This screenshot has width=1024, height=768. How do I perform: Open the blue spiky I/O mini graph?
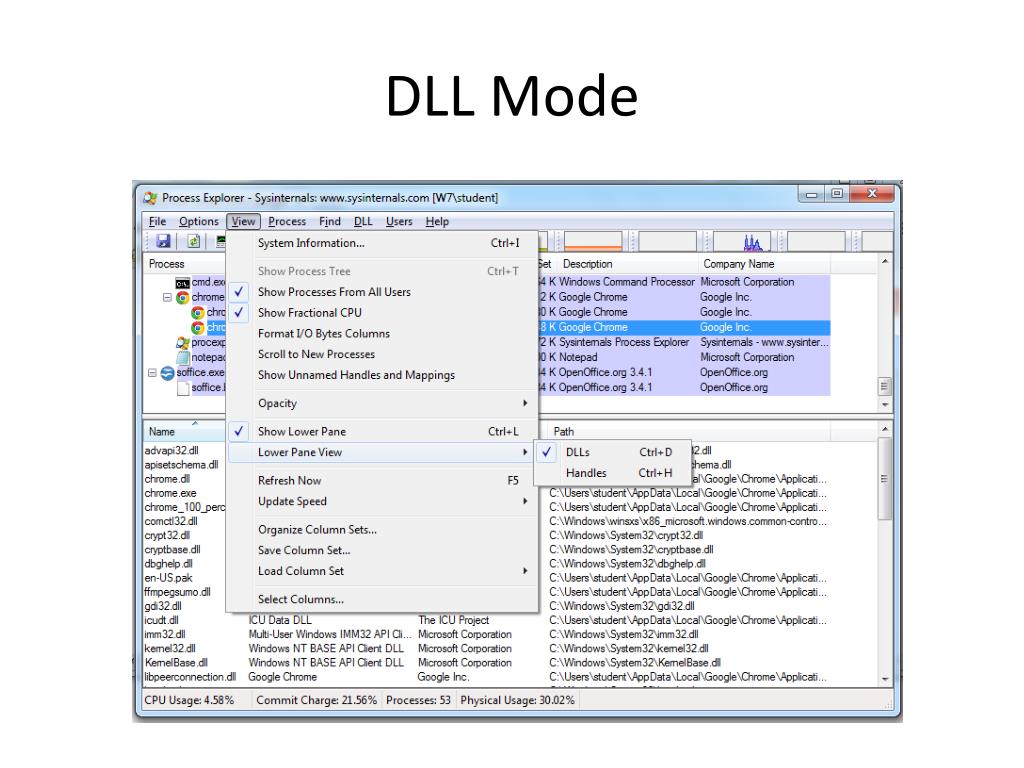742,241
